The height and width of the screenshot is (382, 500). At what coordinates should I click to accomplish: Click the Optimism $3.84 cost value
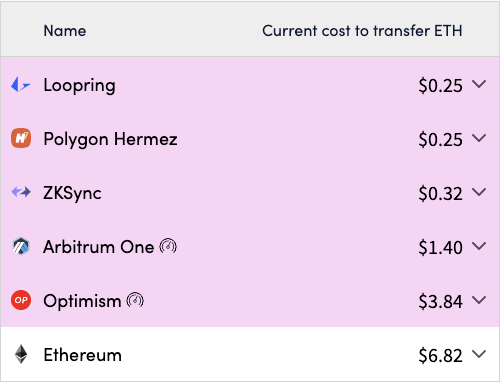440,301
